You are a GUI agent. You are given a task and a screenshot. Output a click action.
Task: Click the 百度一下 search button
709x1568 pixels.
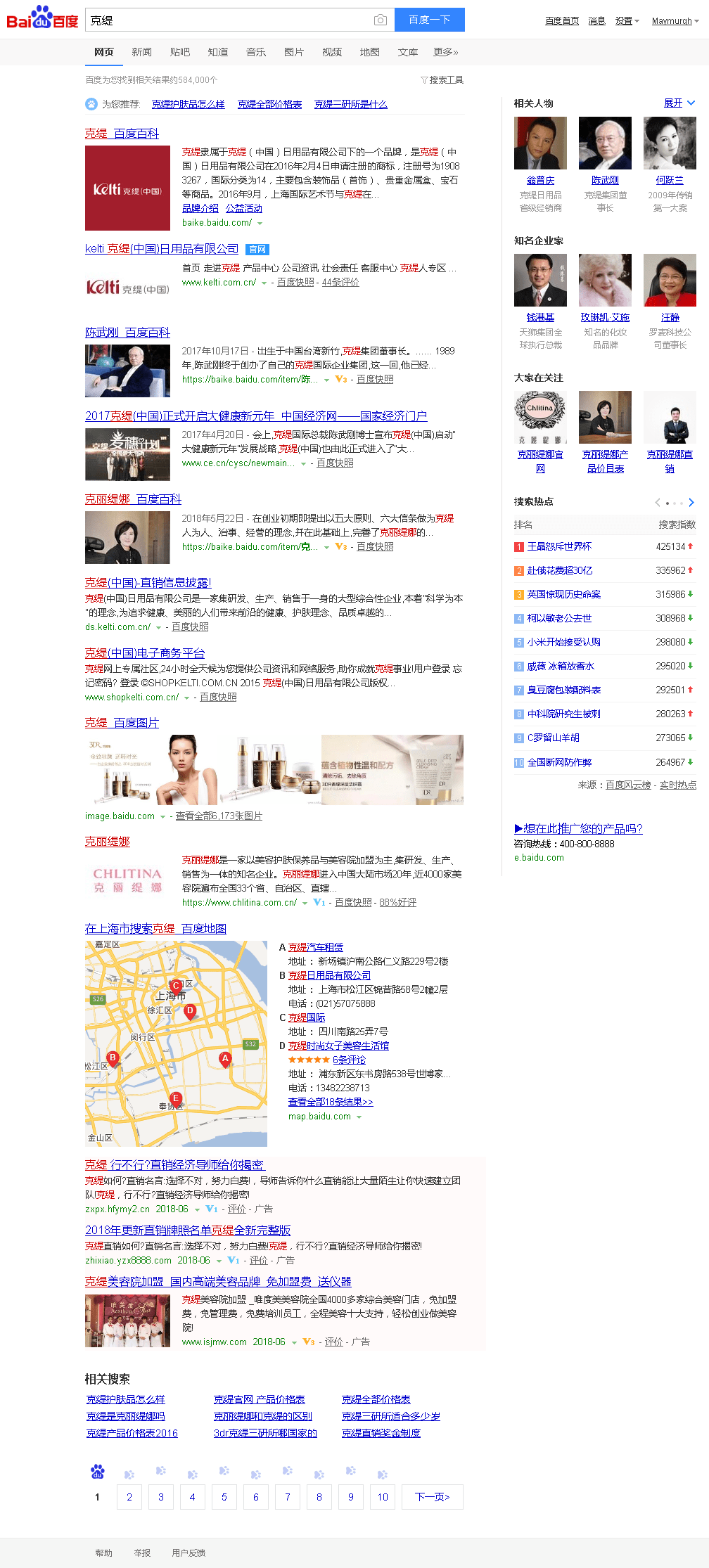coord(430,20)
